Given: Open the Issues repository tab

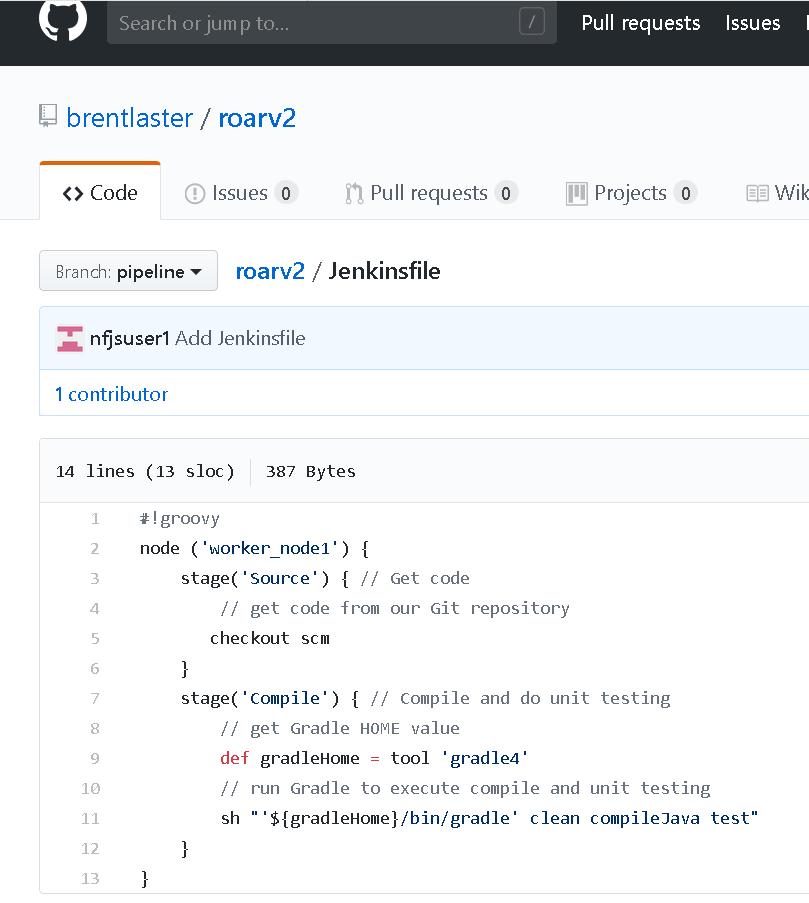Looking at the screenshot, I should [x=240, y=193].
